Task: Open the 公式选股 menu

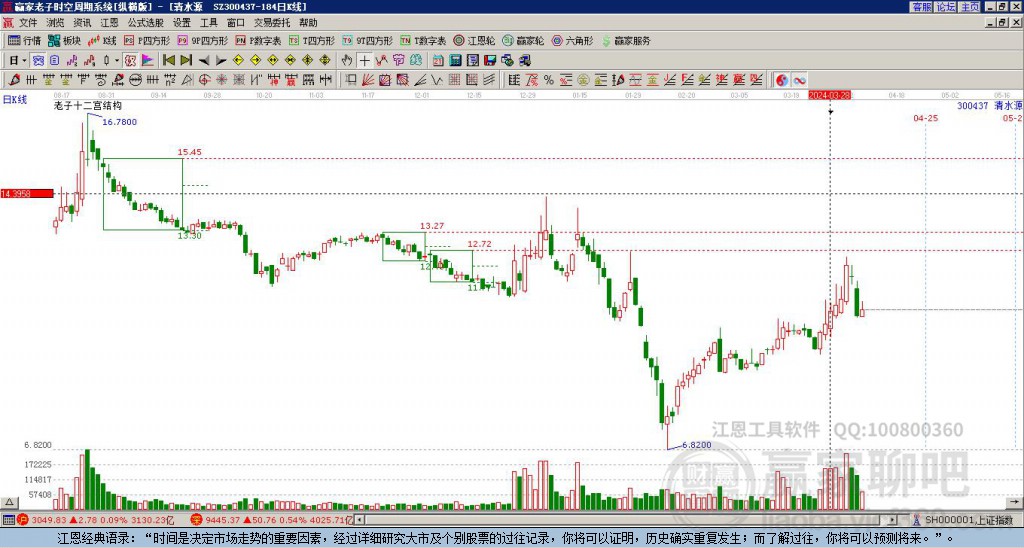Action: 145,23
